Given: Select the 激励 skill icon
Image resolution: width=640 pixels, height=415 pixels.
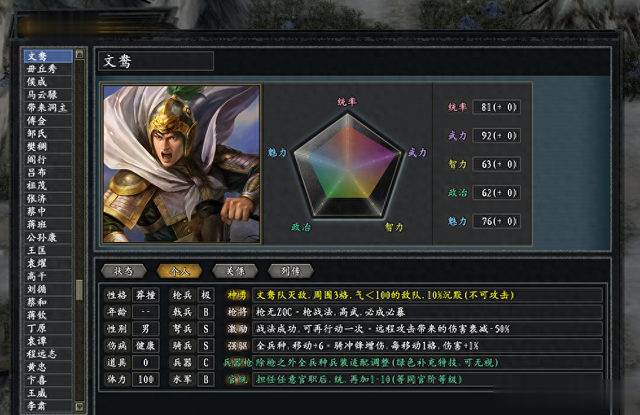Looking at the screenshot, I should coord(237,329).
